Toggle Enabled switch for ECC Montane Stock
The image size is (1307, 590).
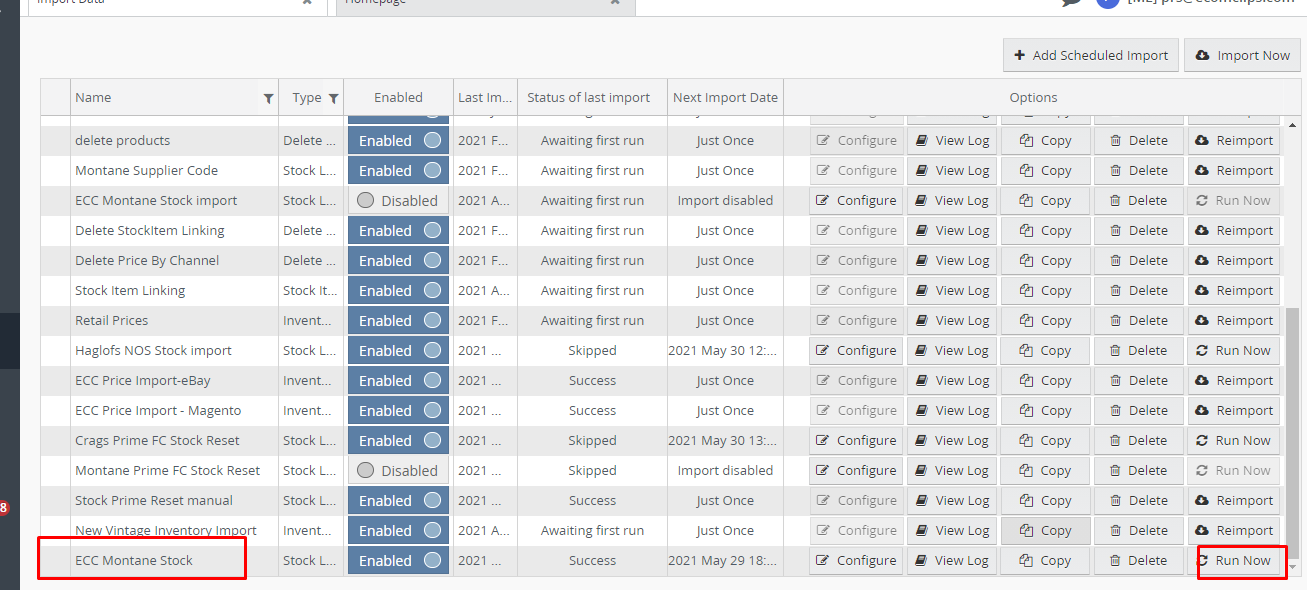click(x=398, y=561)
